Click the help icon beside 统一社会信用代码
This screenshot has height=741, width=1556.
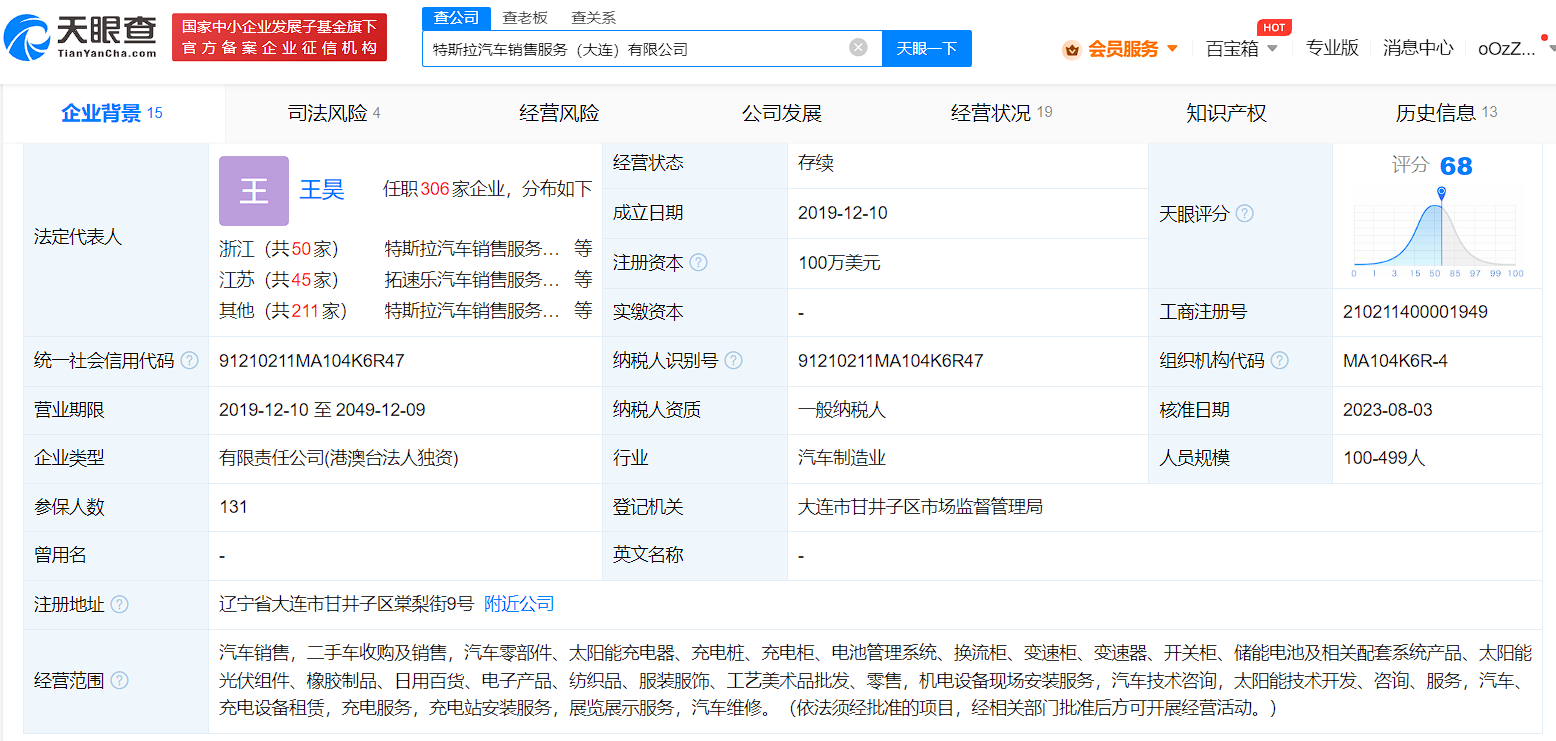pyautogui.click(x=191, y=361)
